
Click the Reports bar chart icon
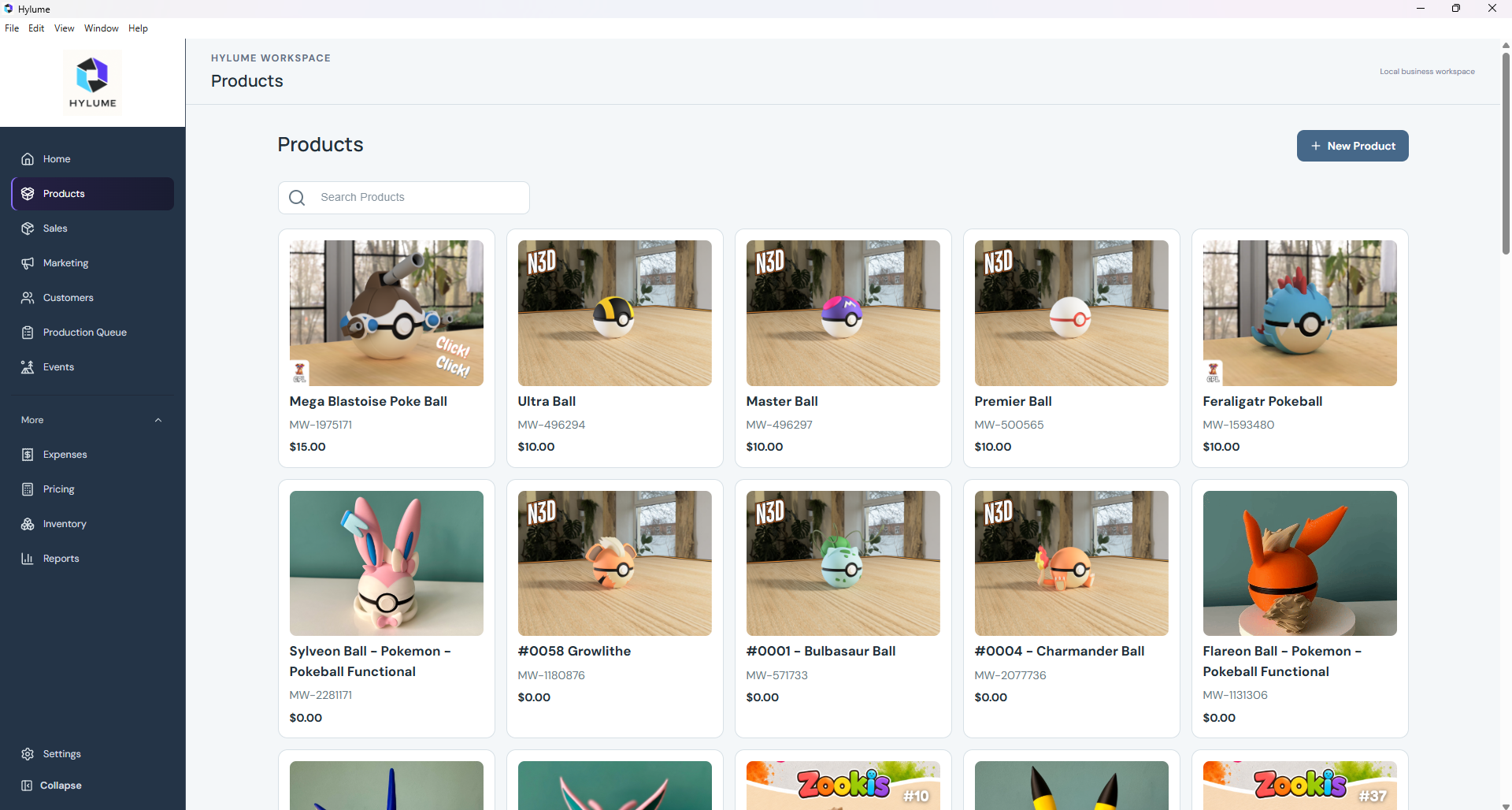28,559
